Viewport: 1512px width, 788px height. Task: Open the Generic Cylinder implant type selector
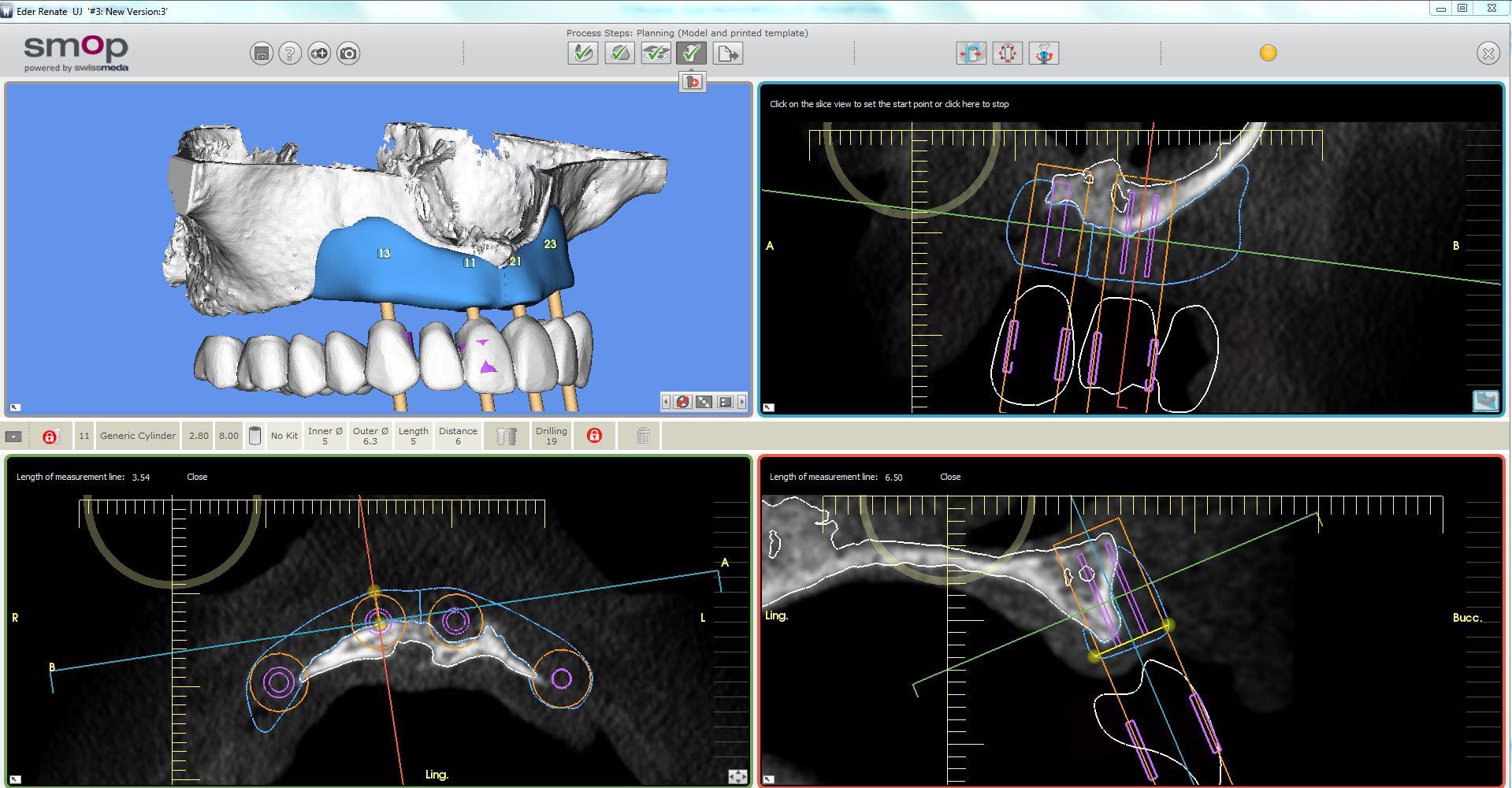coord(138,436)
